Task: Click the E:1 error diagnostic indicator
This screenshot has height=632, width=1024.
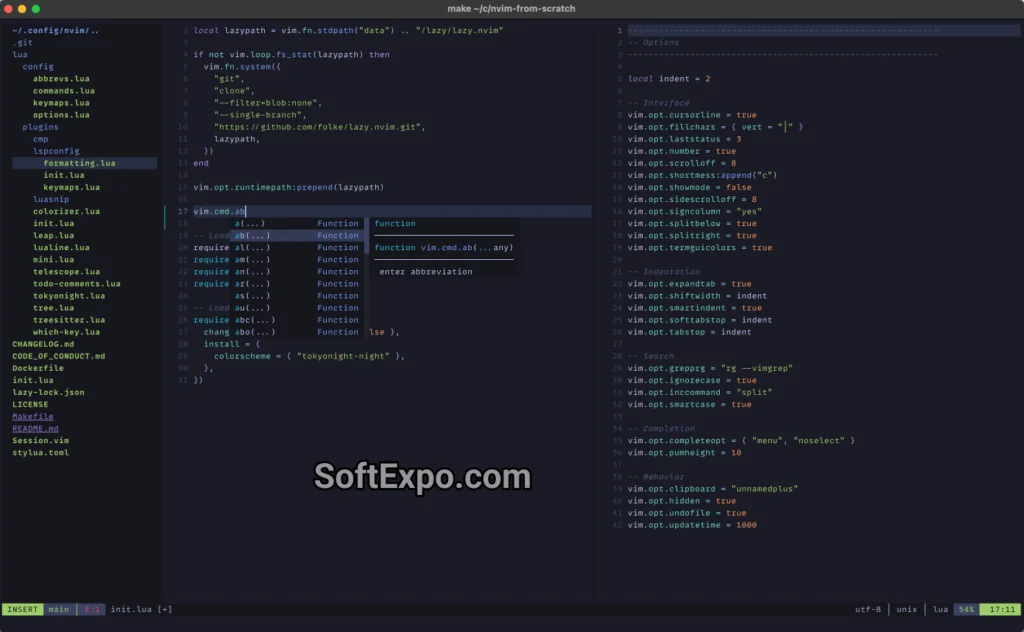Action: [x=92, y=609]
